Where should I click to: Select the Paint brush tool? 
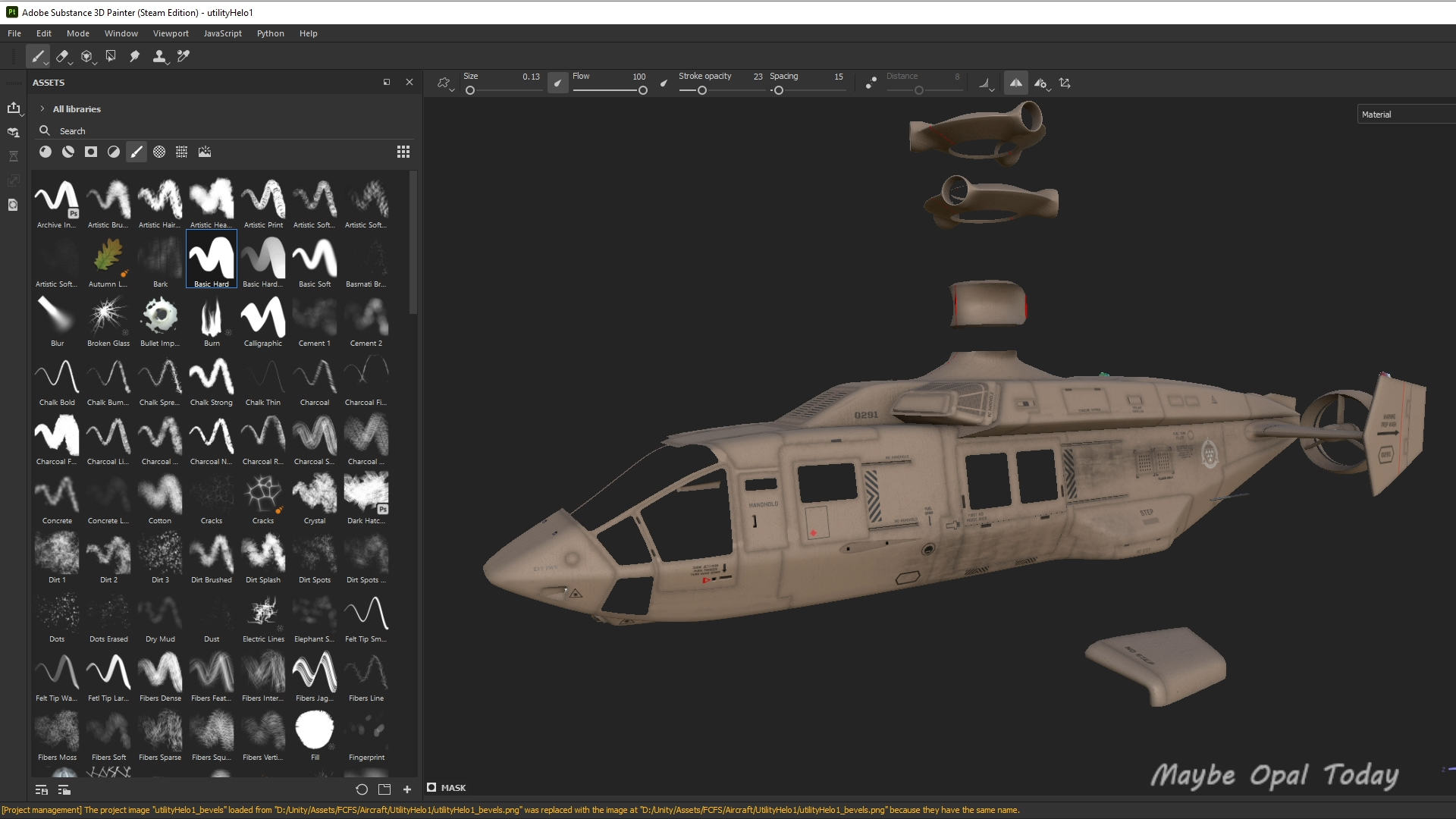(38, 56)
